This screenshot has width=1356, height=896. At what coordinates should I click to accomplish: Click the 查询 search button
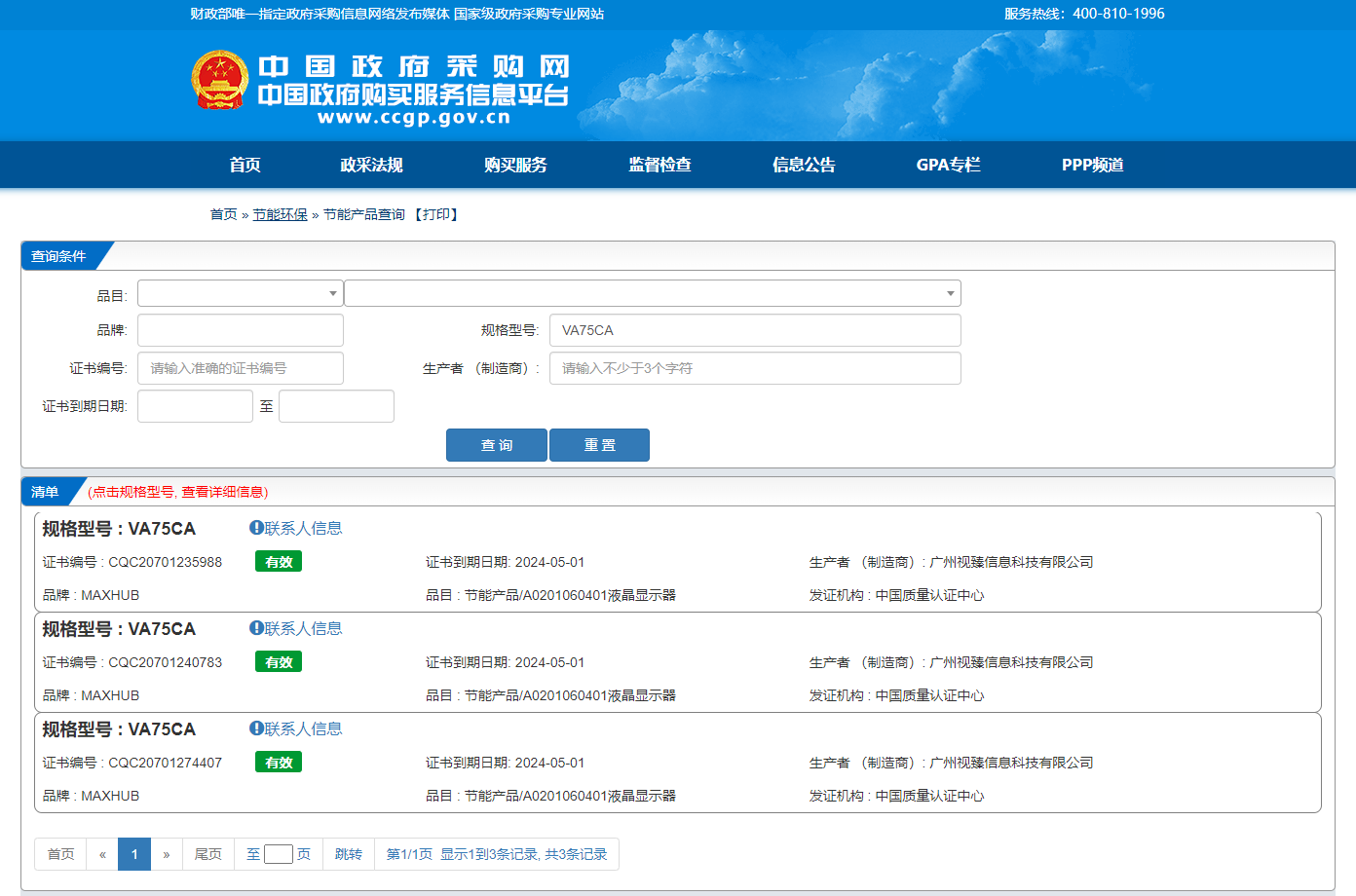[497, 445]
